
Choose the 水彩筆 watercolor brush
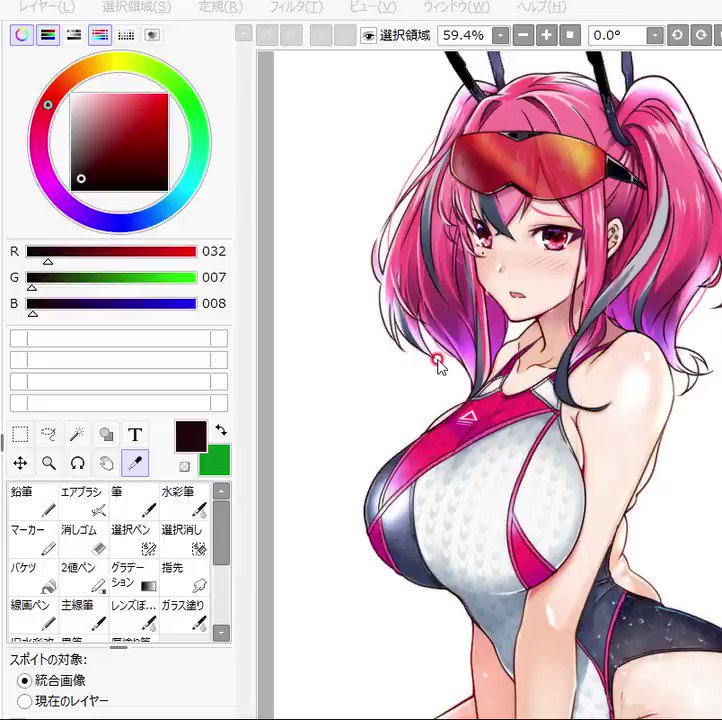click(x=184, y=501)
